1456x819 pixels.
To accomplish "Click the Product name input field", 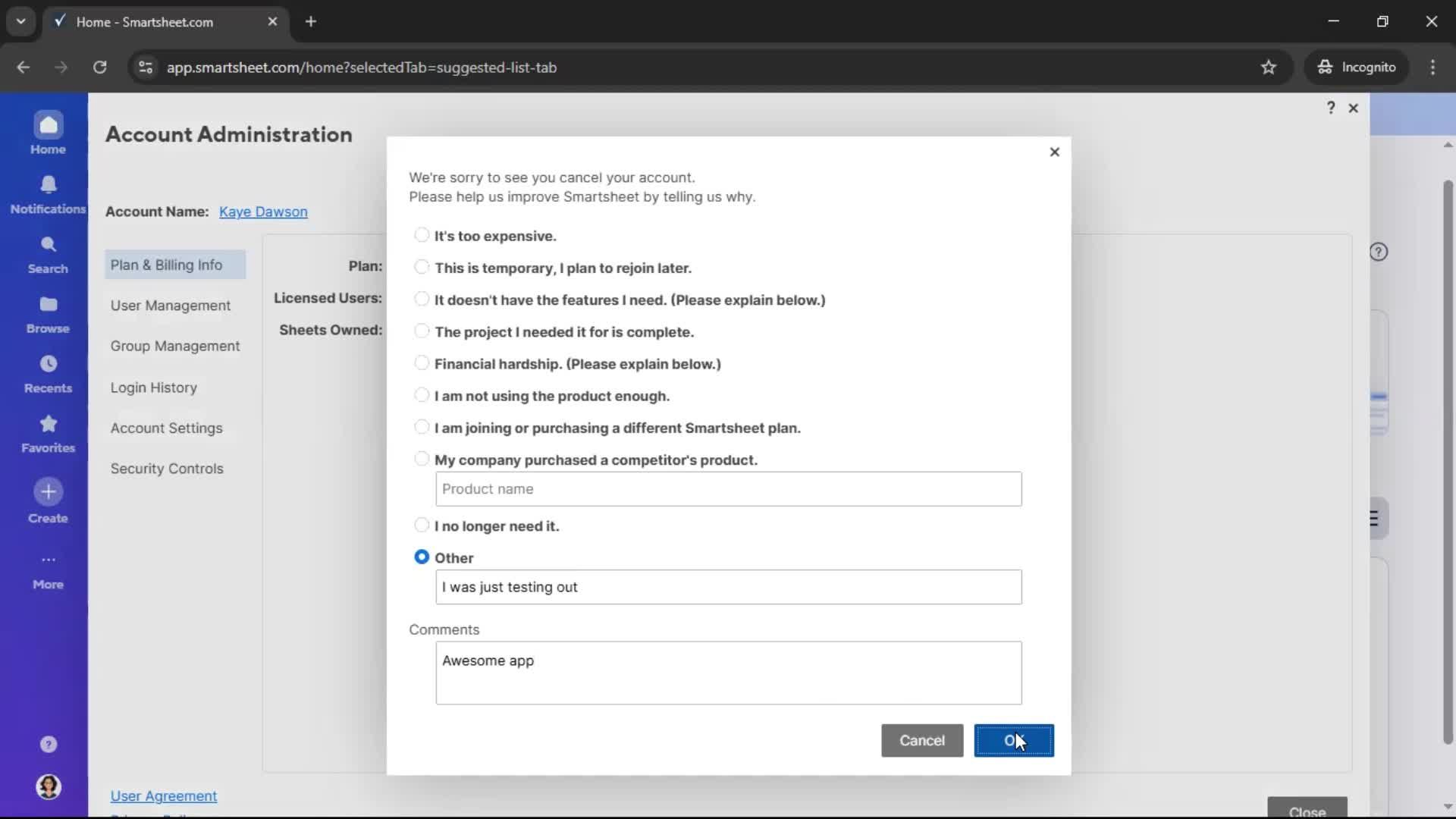I will click(x=728, y=489).
